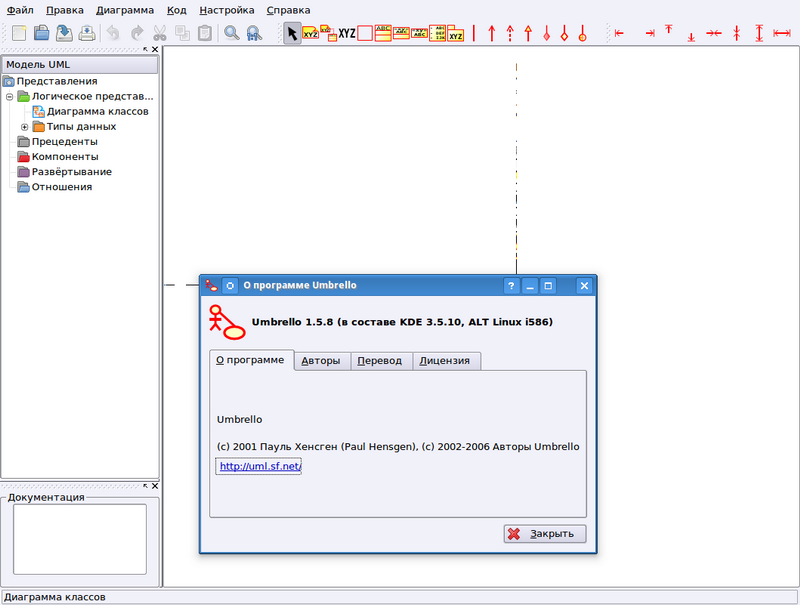
Task: Click the Align Top toolbar icon
Action: (668, 30)
